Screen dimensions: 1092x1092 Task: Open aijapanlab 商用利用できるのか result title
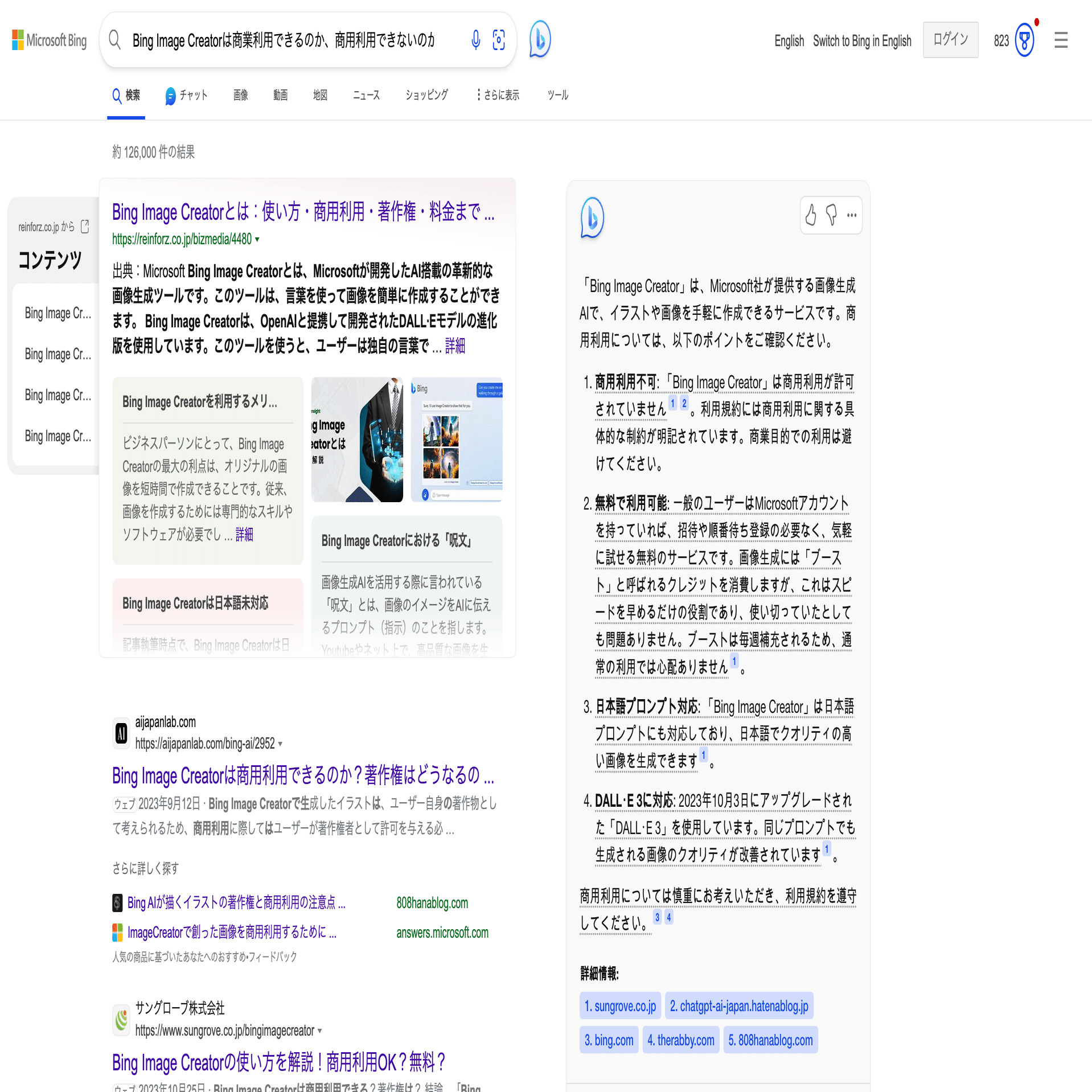coord(303,775)
